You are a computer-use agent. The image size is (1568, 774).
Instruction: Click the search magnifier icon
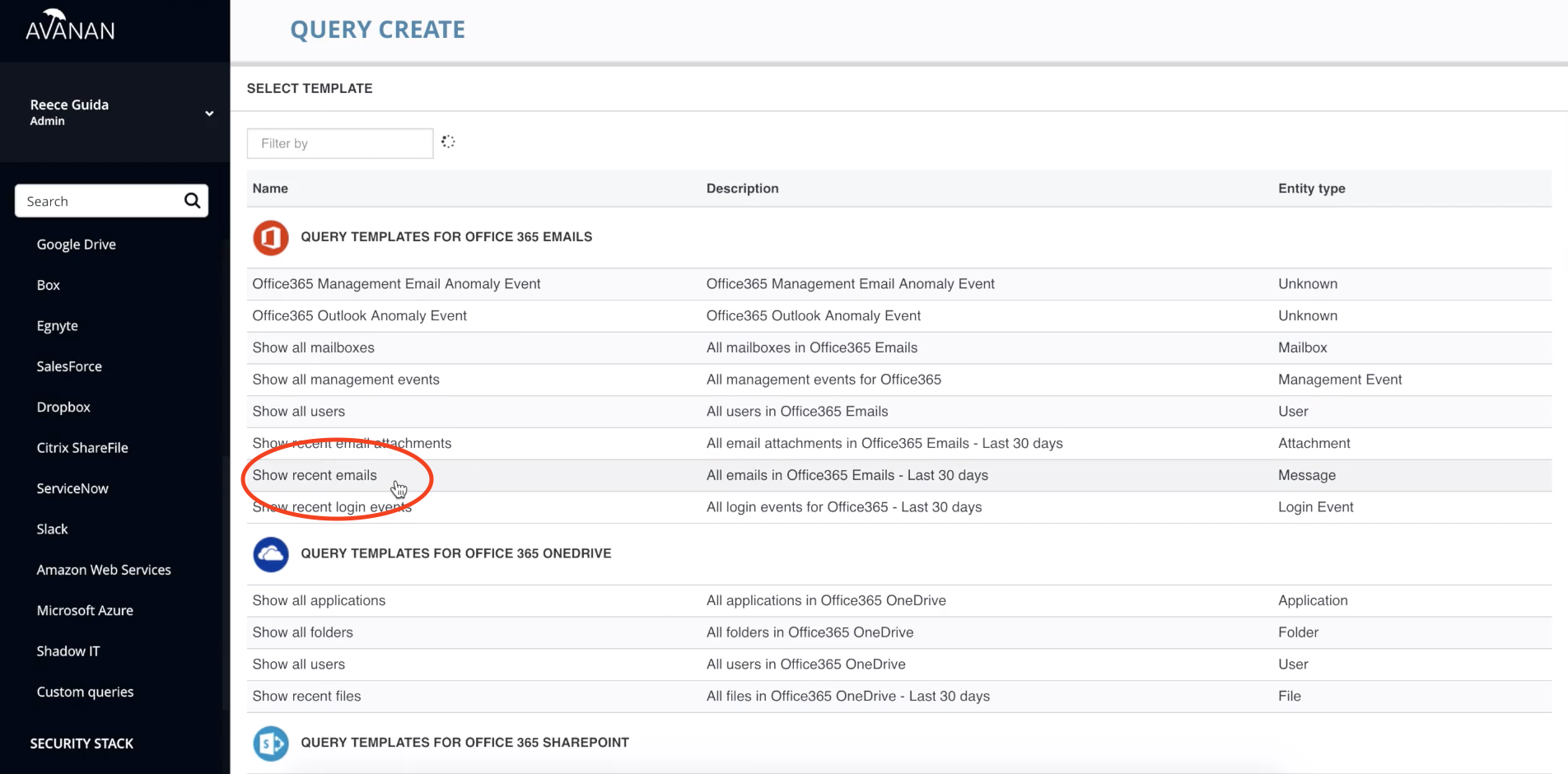[192, 201]
